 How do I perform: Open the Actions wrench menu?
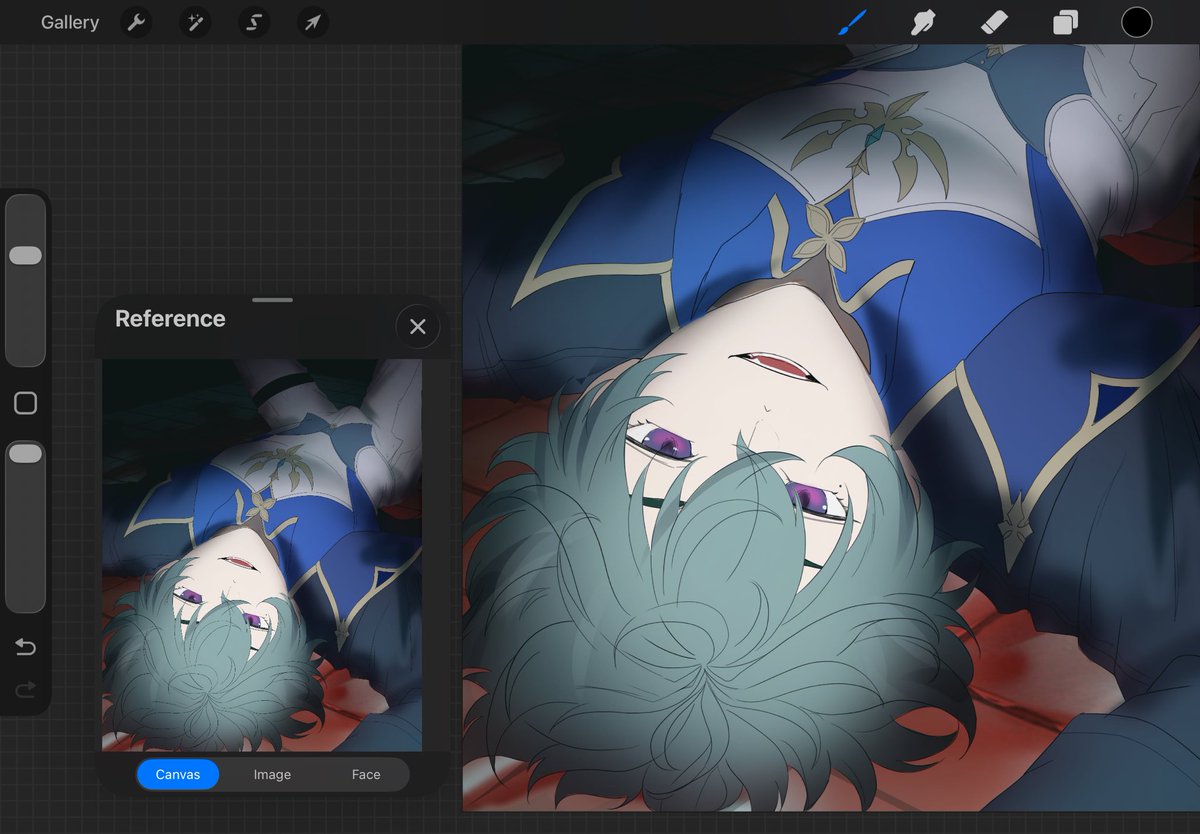tap(136, 22)
